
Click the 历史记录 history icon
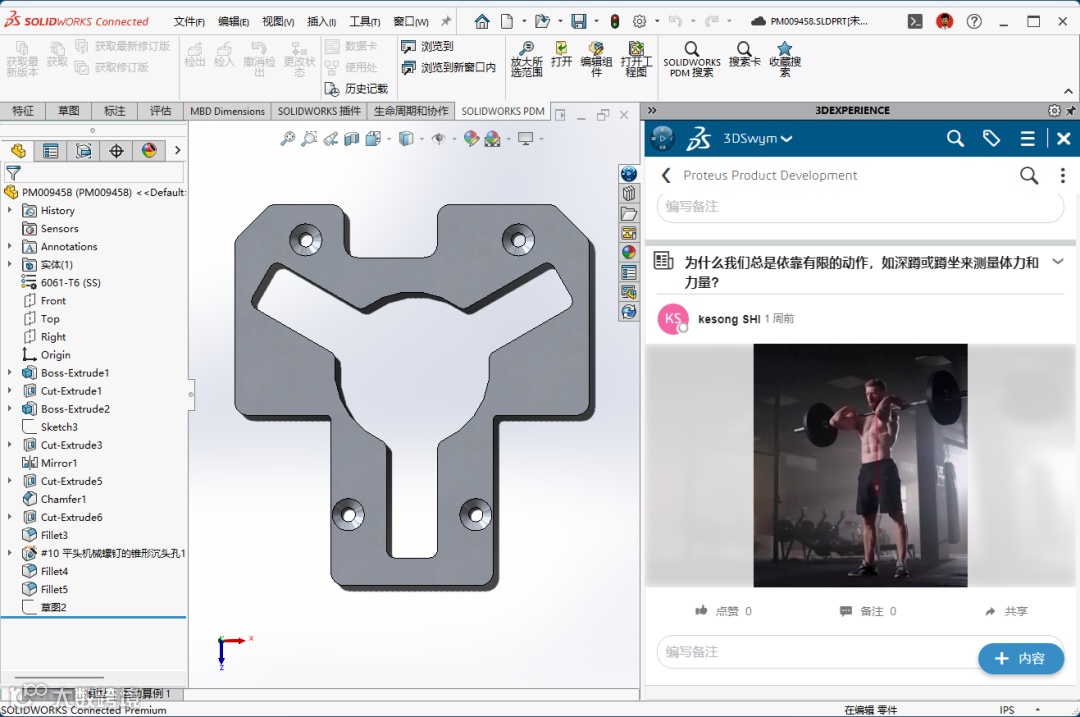point(332,89)
